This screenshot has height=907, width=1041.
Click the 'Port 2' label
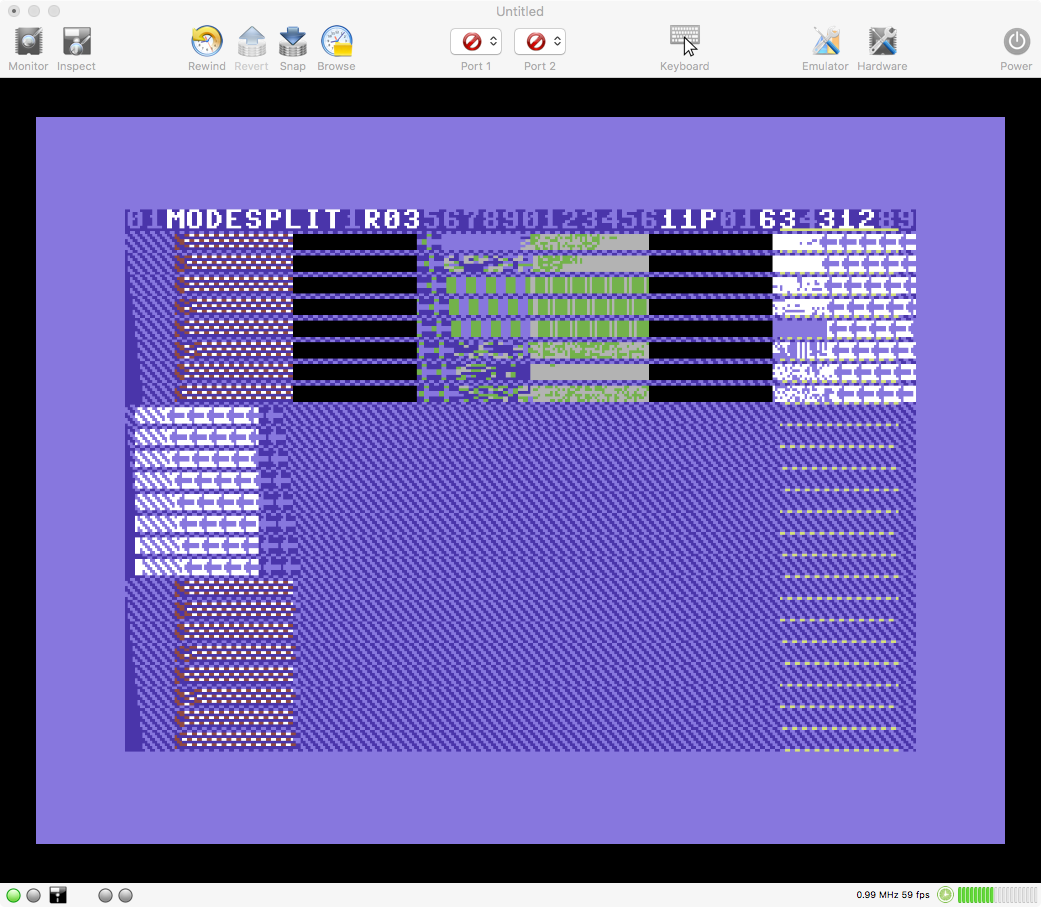point(540,66)
